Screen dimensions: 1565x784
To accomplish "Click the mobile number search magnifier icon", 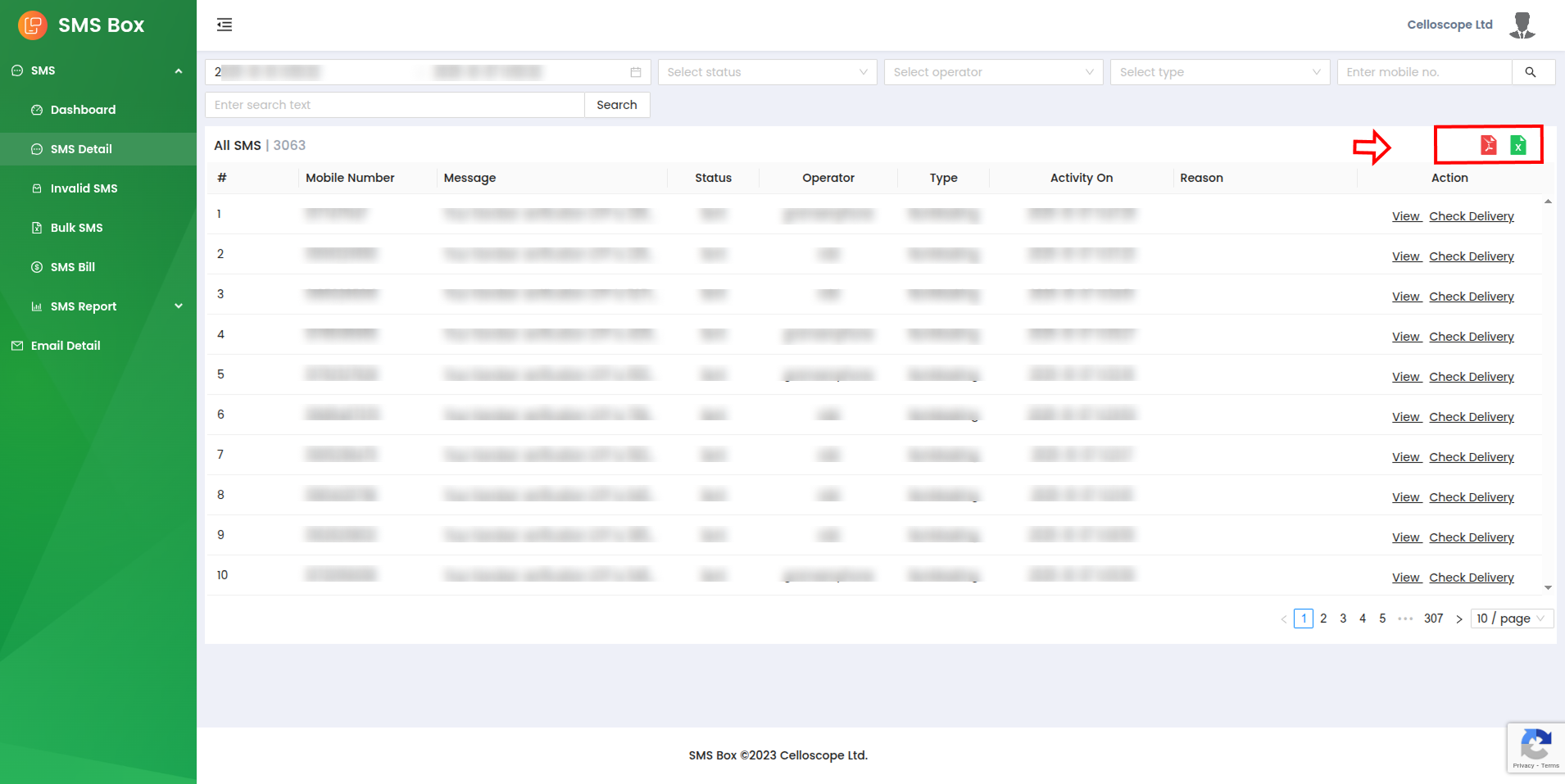I will coord(1530,72).
